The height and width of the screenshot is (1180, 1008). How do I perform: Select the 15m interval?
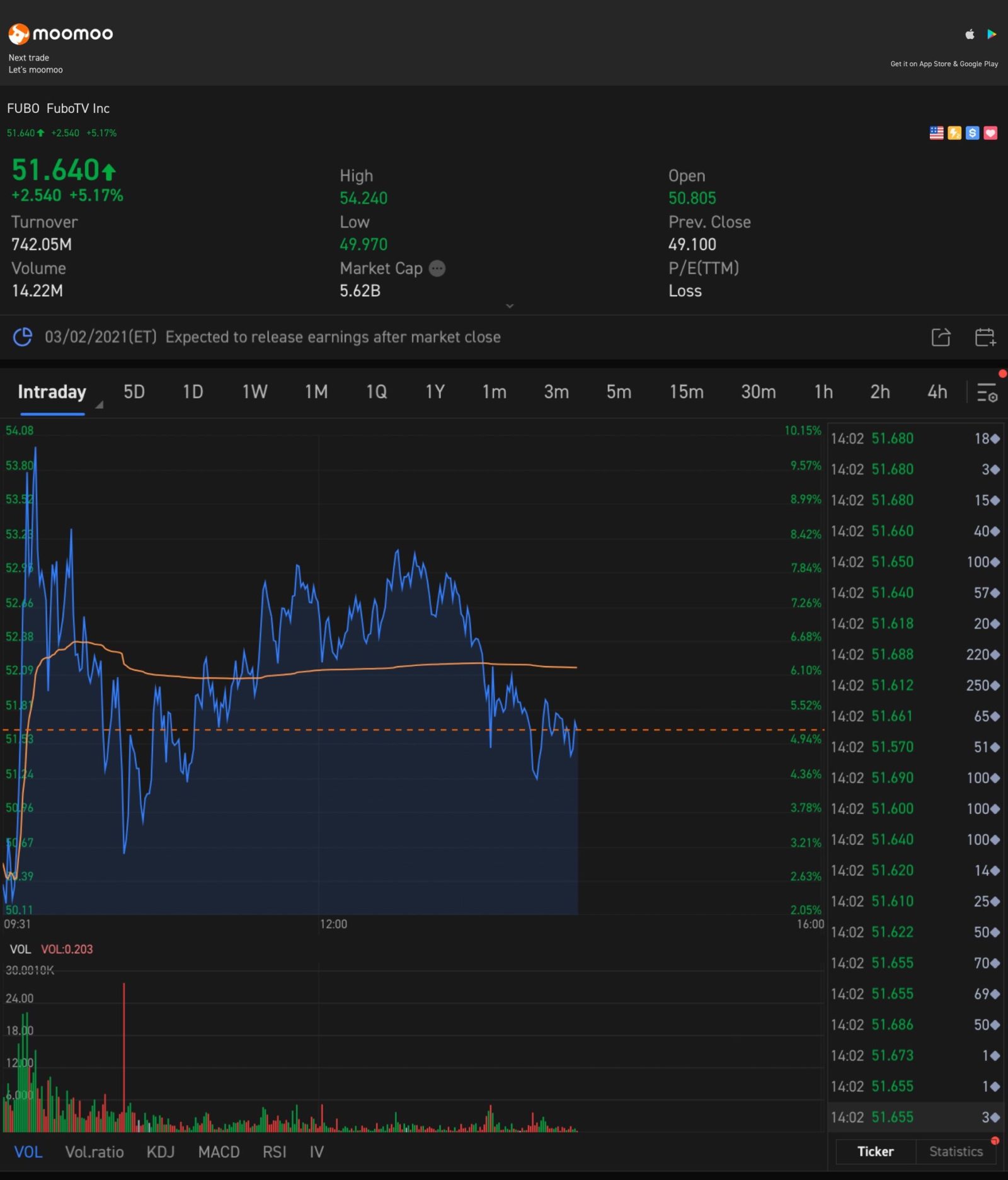pos(687,392)
